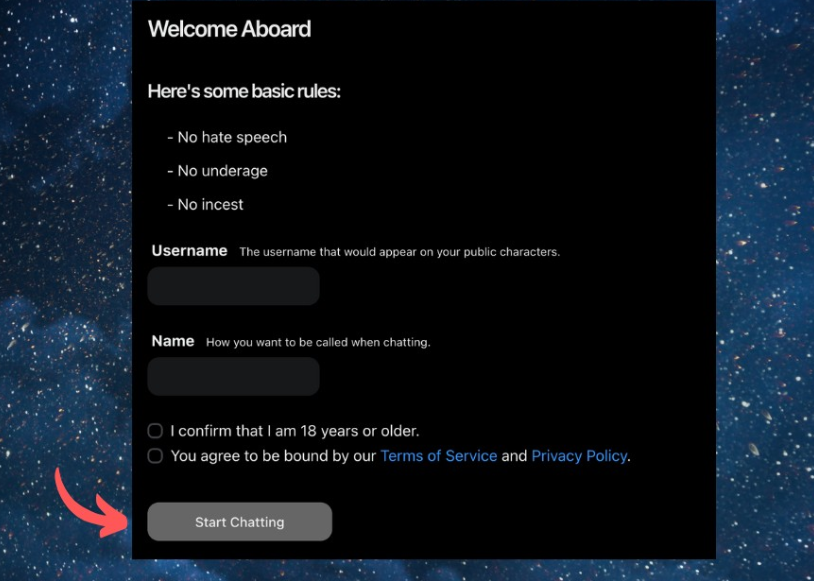Click the "Here's some basic rules" heading

point(244,91)
